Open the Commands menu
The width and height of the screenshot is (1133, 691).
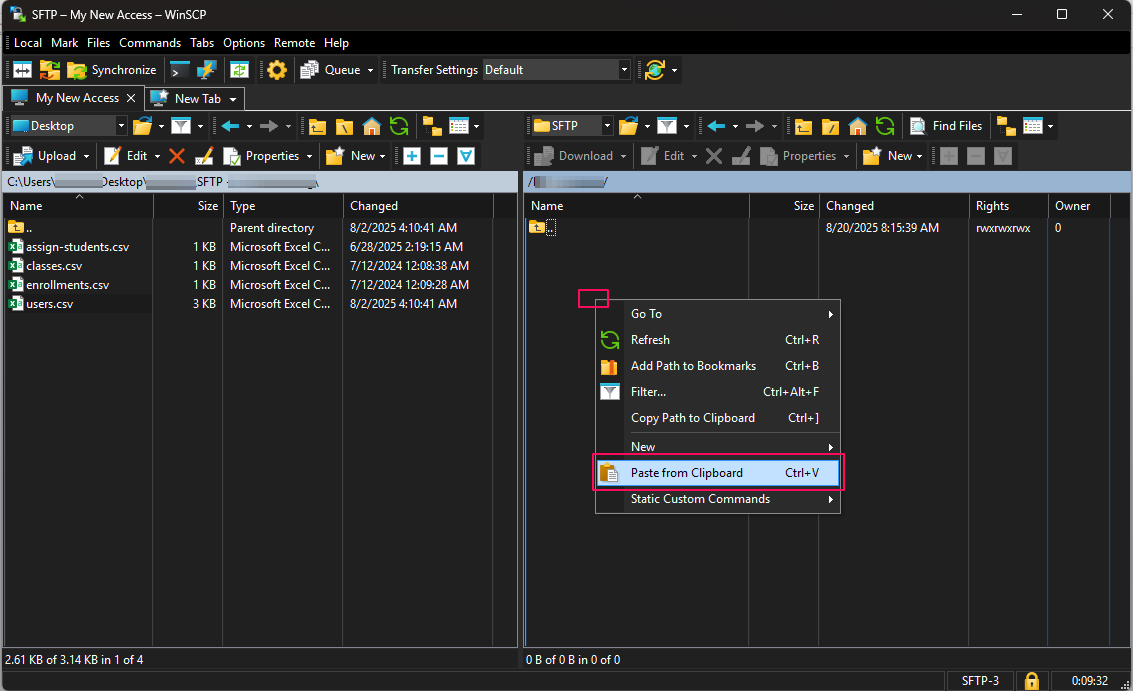pos(150,43)
